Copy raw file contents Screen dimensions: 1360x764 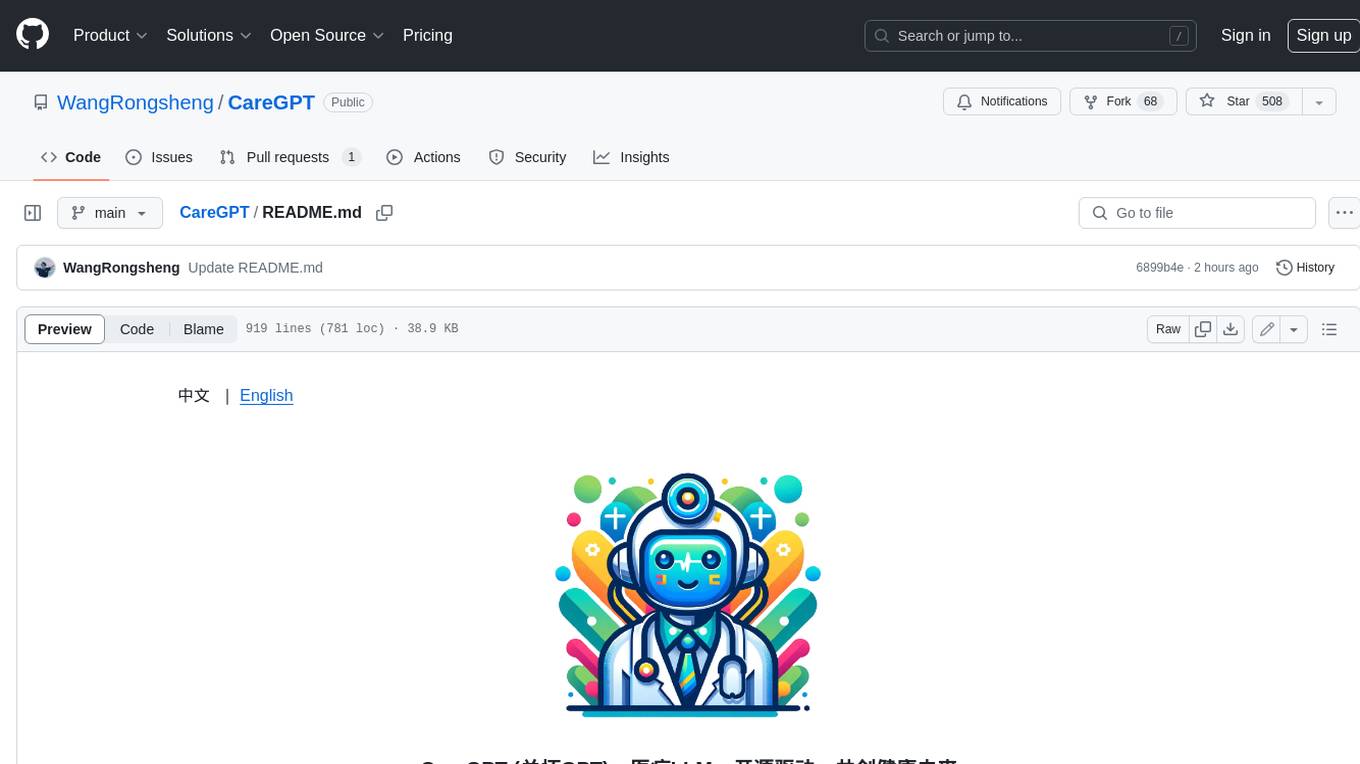(x=1203, y=329)
